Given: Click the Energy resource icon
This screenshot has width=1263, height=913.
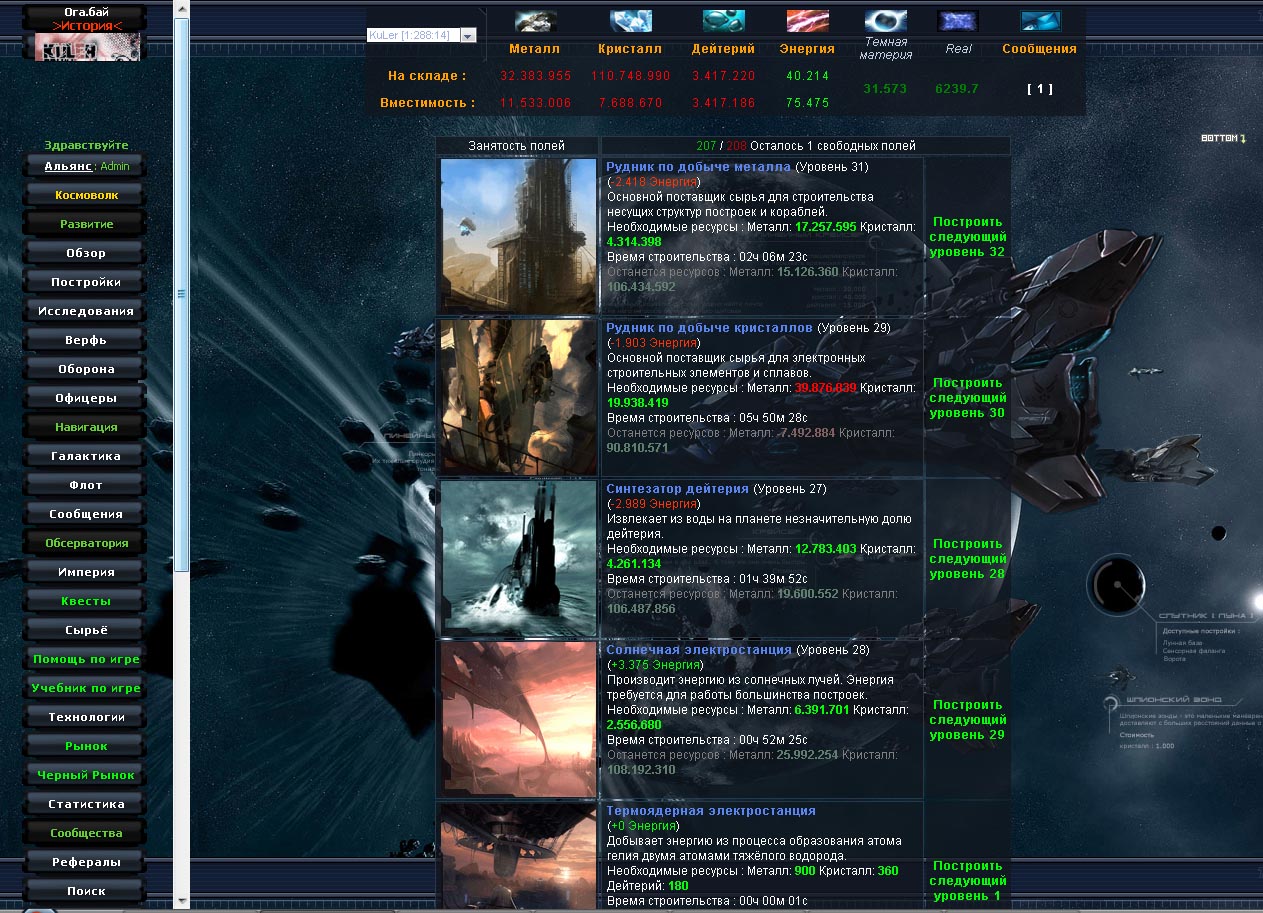Looking at the screenshot, I should [x=807, y=21].
